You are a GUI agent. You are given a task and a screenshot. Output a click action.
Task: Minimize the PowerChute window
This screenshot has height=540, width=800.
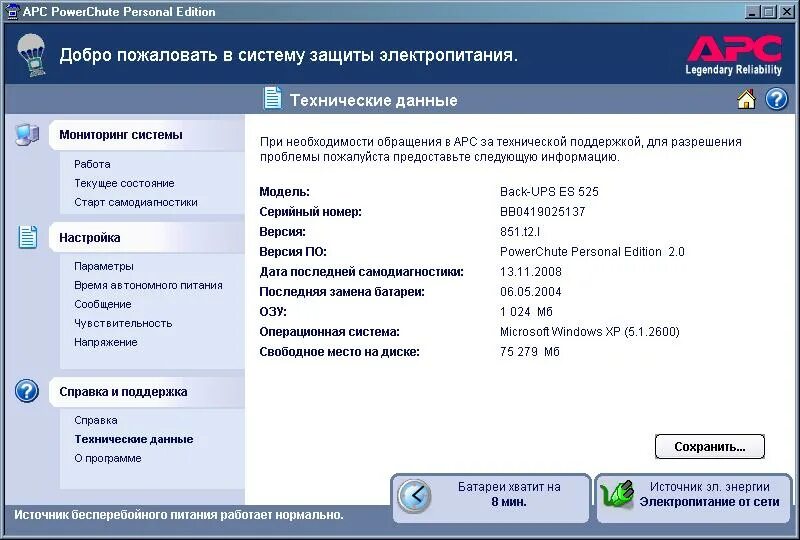(751, 11)
